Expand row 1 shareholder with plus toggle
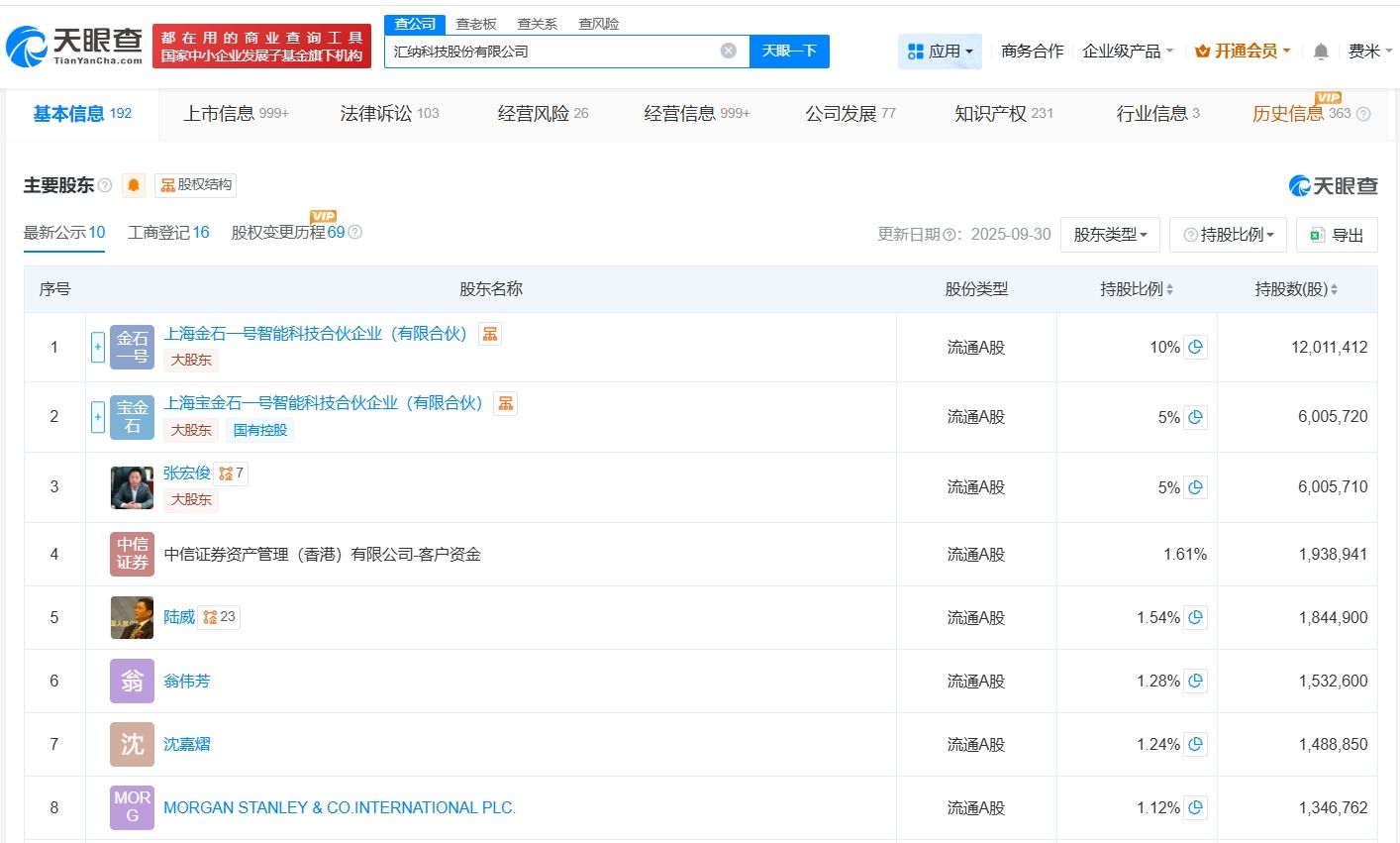Image resolution: width=1400 pixels, height=843 pixels. [97, 348]
